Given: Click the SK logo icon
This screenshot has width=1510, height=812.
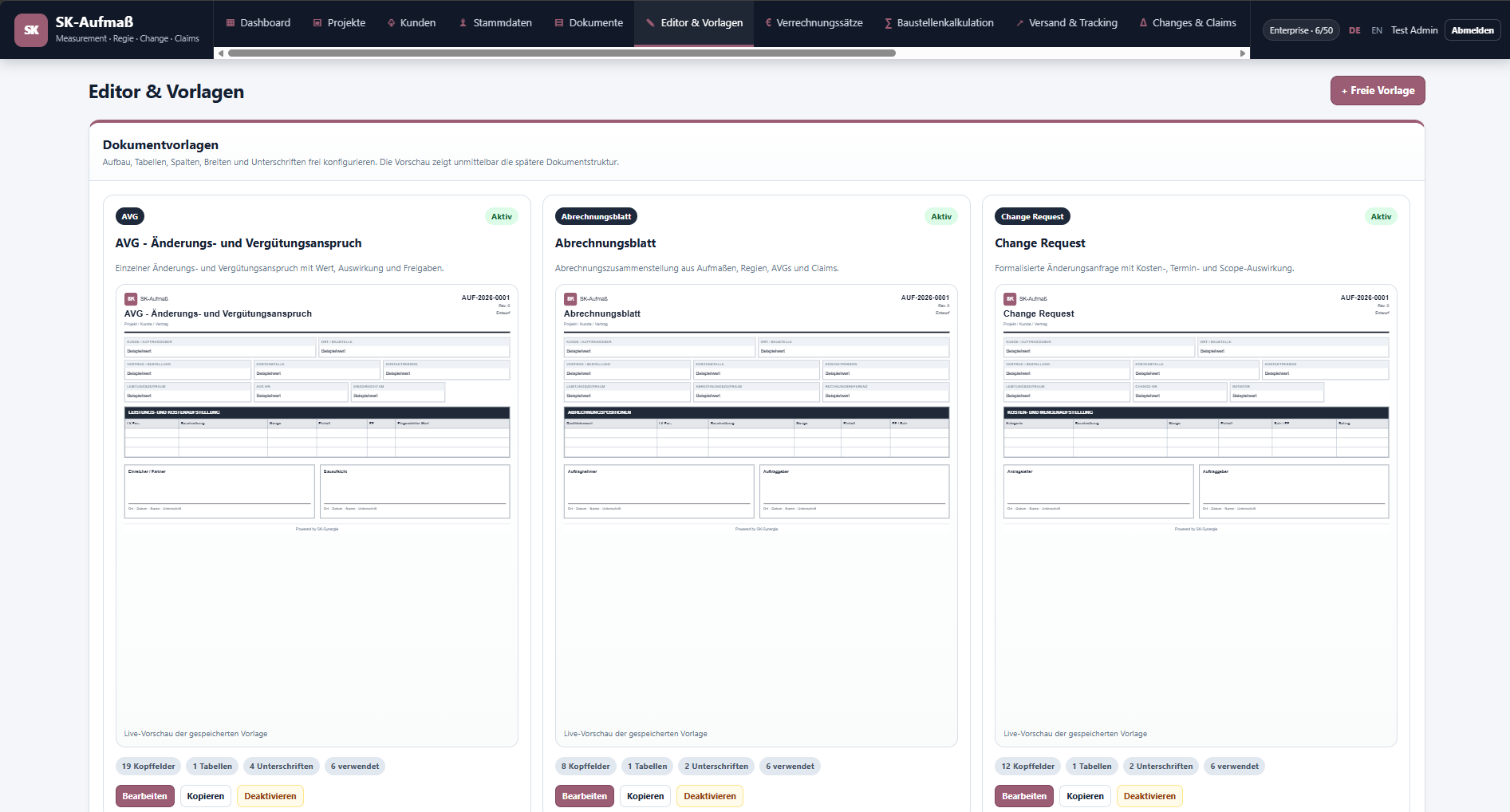Looking at the screenshot, I should [31, 30].
